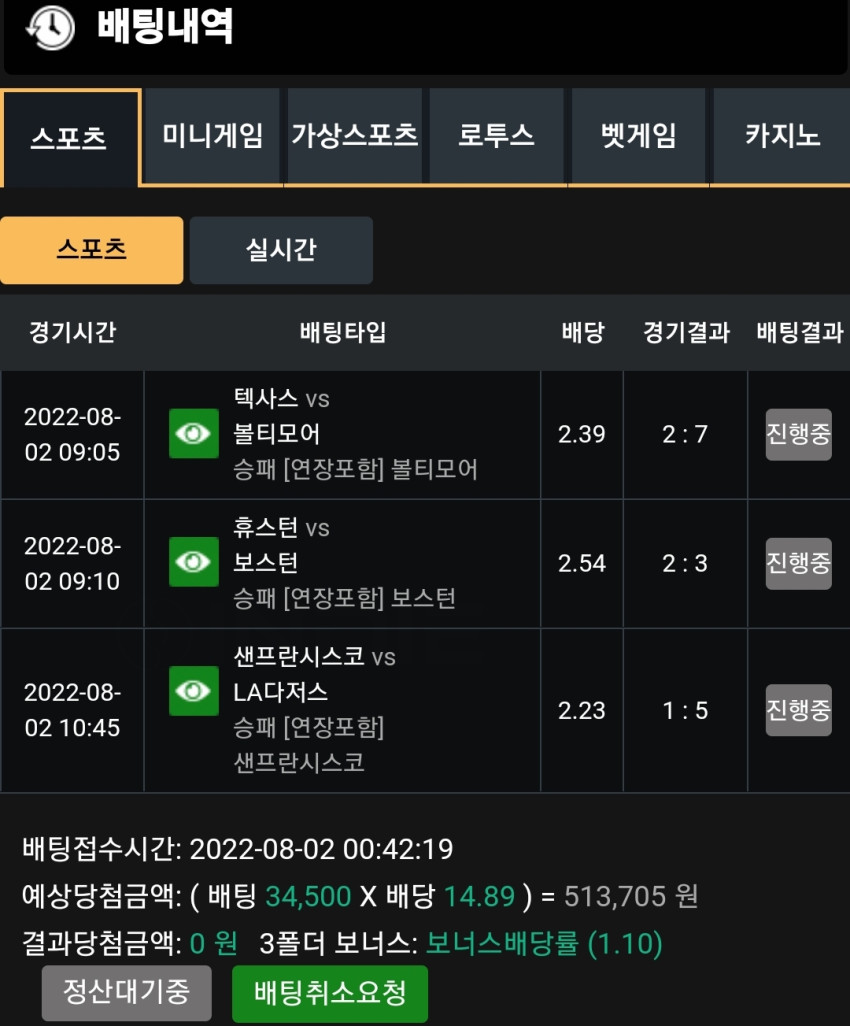Click the 배당 column header

pos(582,332)
